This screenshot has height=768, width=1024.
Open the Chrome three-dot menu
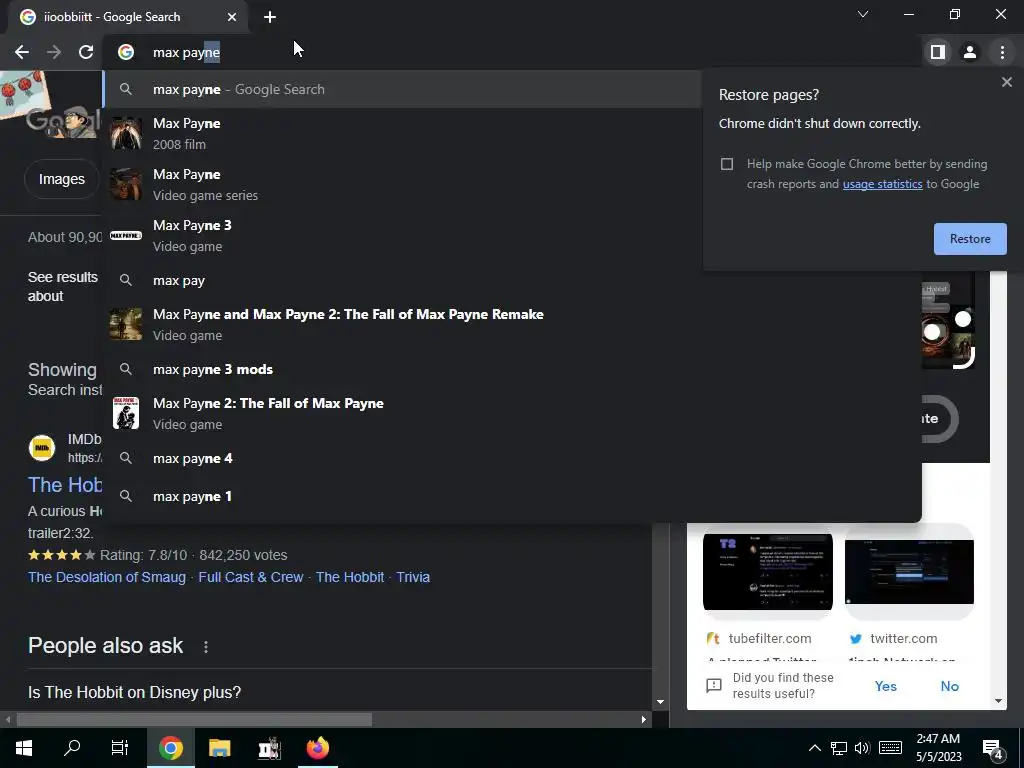tap(1002, 52)
